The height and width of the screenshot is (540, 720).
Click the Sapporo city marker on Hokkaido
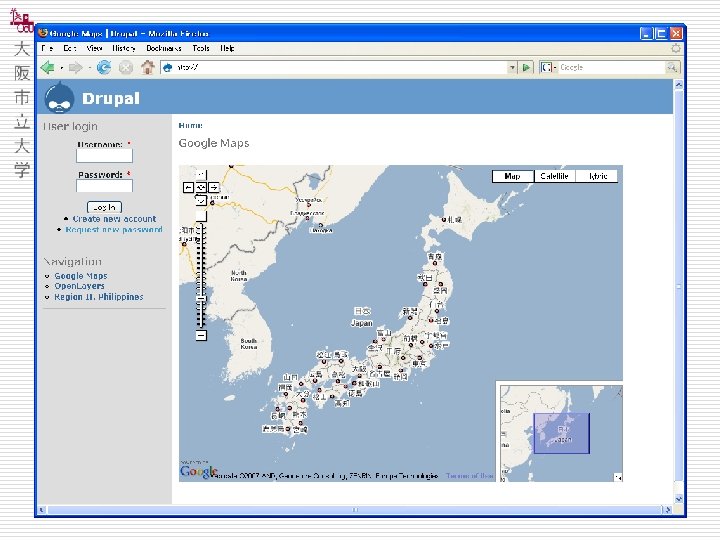point(444,220)
